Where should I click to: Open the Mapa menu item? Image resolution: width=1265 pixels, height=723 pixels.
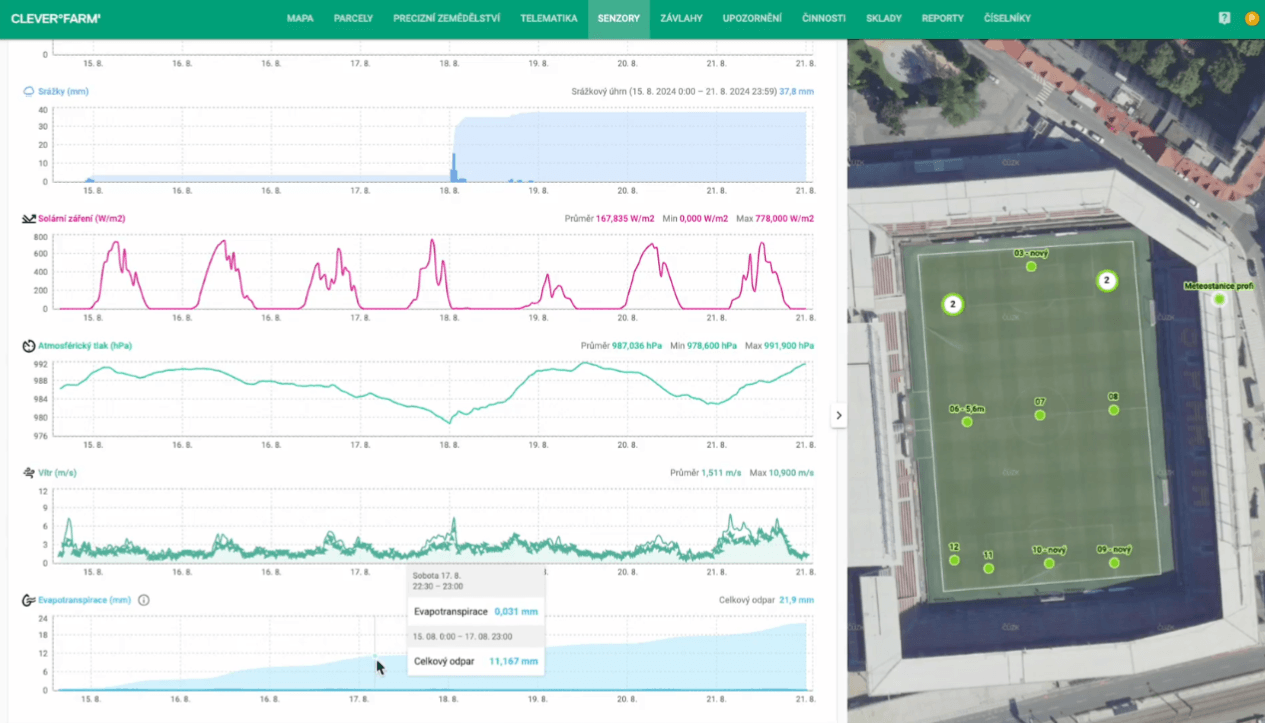point(300,18)
